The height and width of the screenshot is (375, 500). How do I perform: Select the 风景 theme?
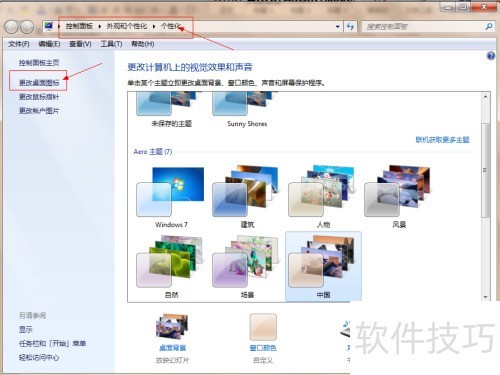click(399, 198)
